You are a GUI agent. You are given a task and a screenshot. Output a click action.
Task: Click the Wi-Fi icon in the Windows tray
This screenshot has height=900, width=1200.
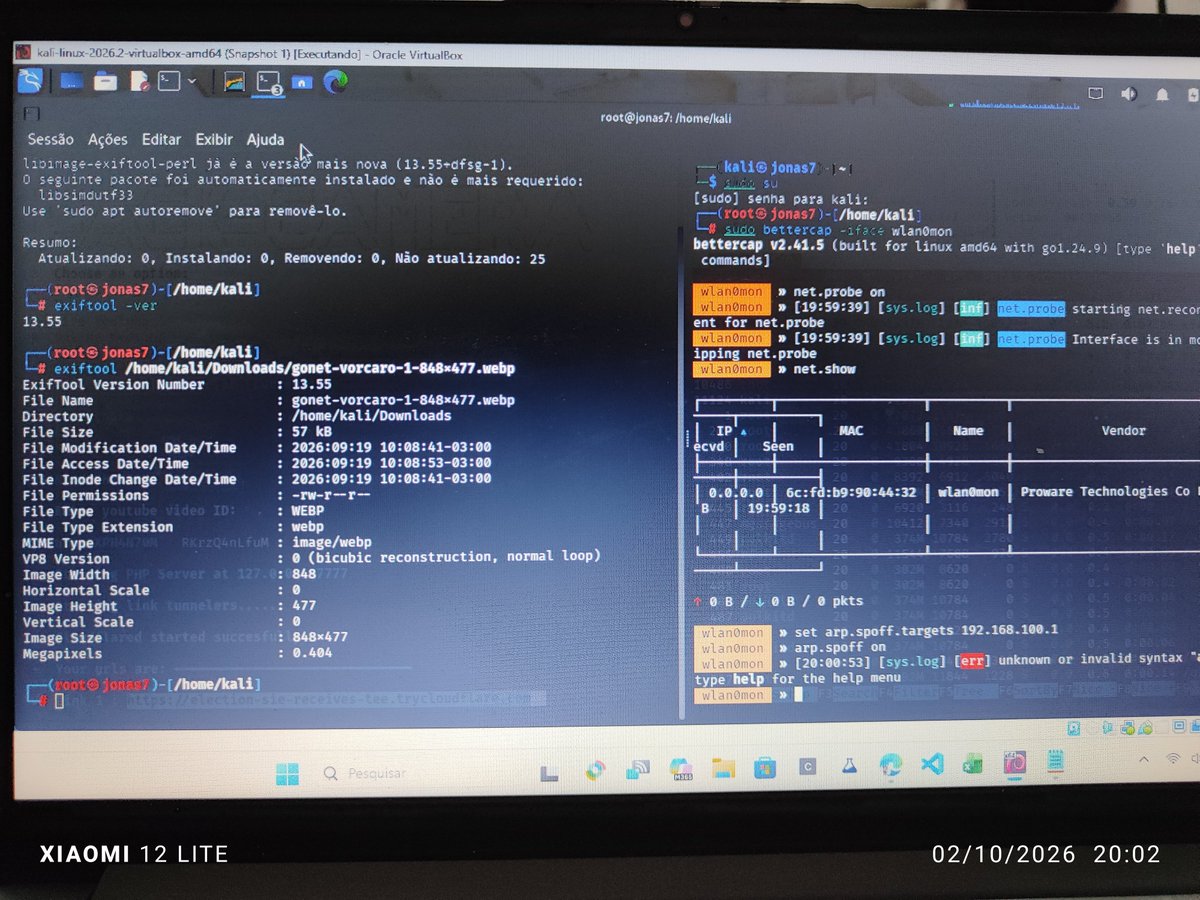pyautogui.click(x=1172, y=760)
